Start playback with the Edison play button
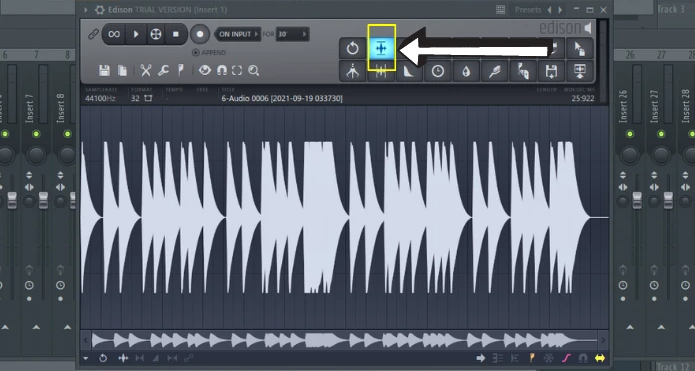Image resolution: width=695 pixels, height=371 pixels. pos(136,34)
